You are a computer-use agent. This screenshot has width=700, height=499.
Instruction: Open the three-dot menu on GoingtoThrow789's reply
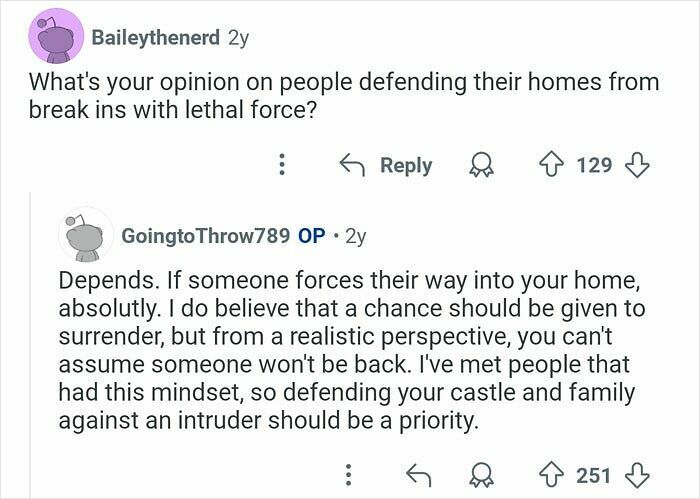tap(349, 475)
